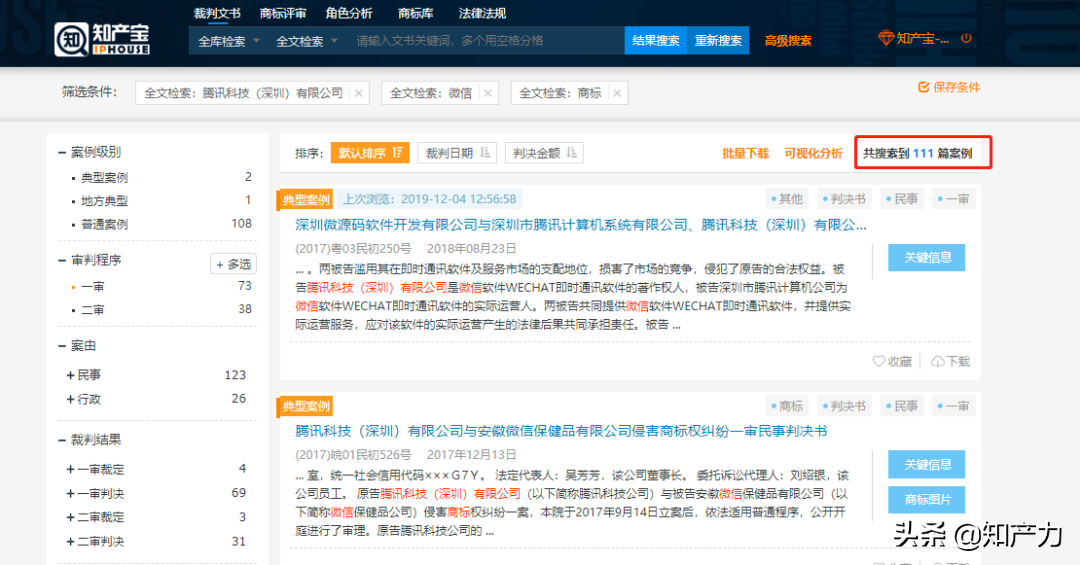Switch to the 裁判文书 tab
Screen dimensions: 1080x565
point(217,13)
